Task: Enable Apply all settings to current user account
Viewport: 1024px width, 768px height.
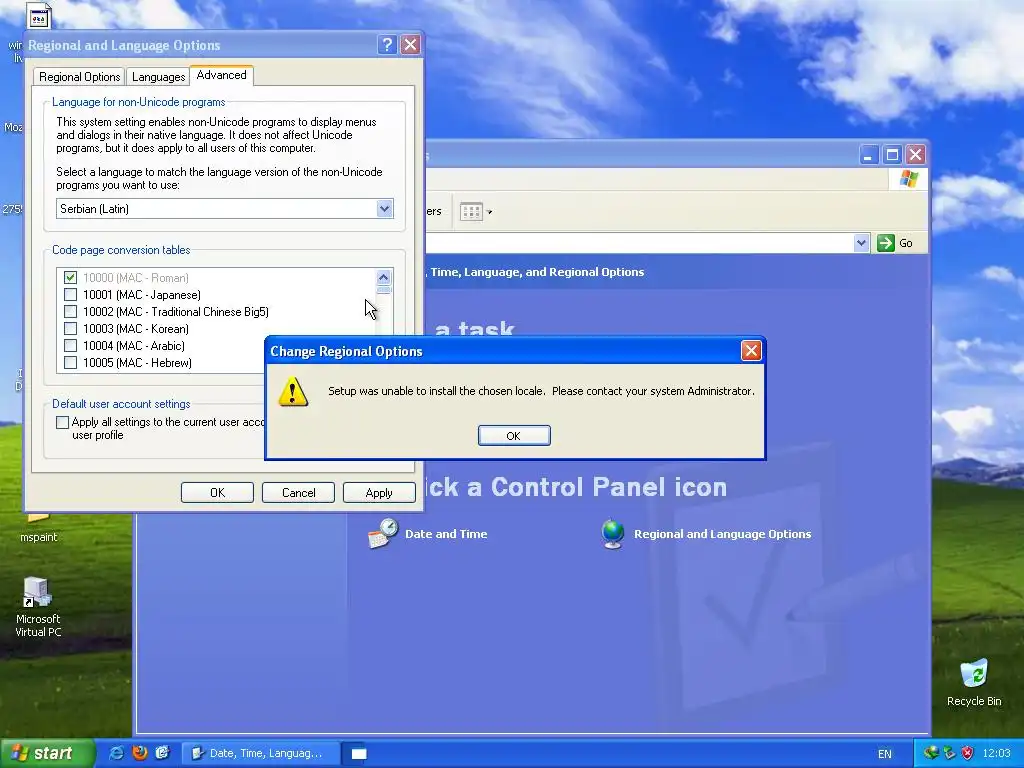Action: click(63, 423)
